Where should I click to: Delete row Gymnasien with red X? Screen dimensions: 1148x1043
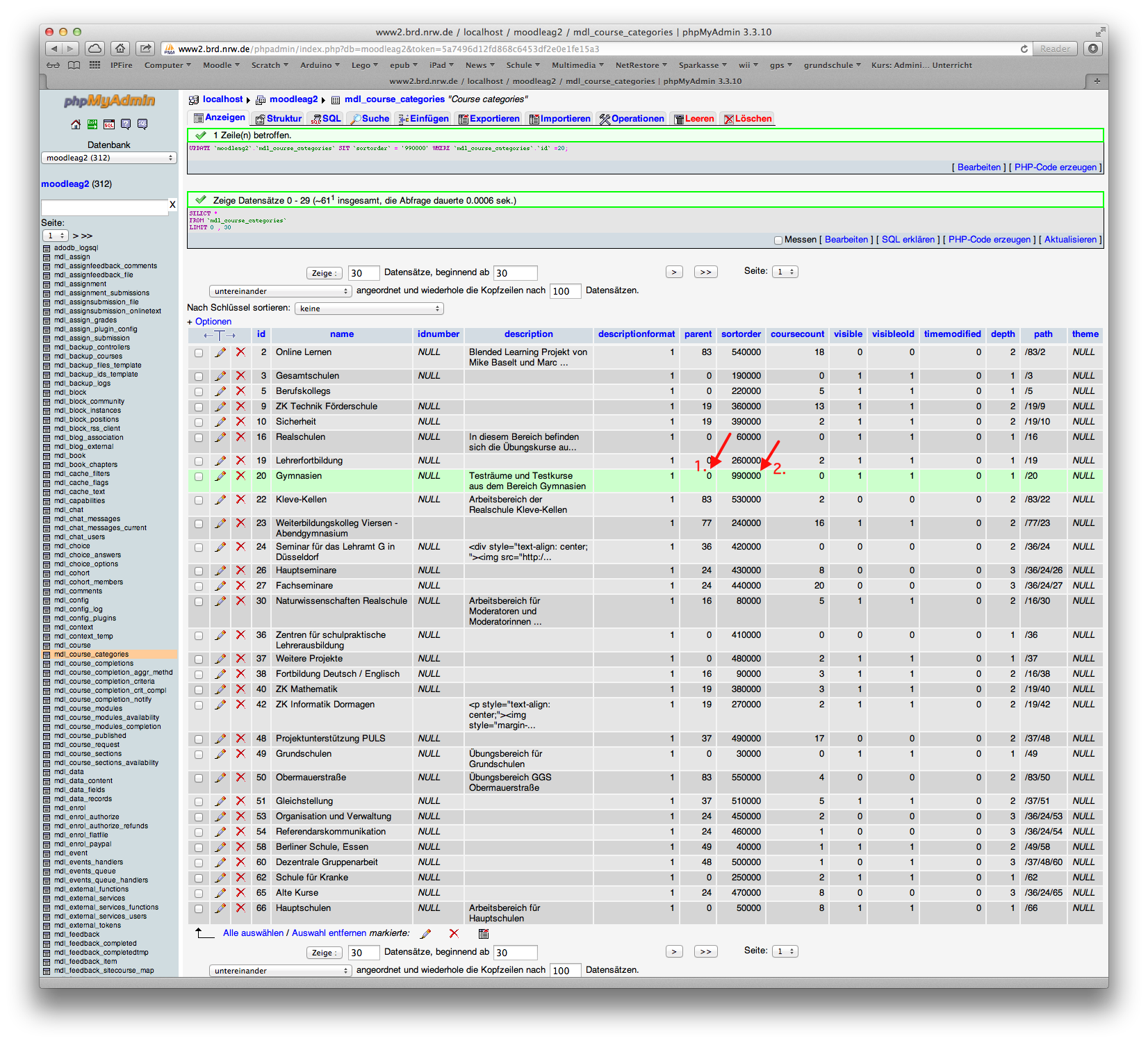click(240, 476)
